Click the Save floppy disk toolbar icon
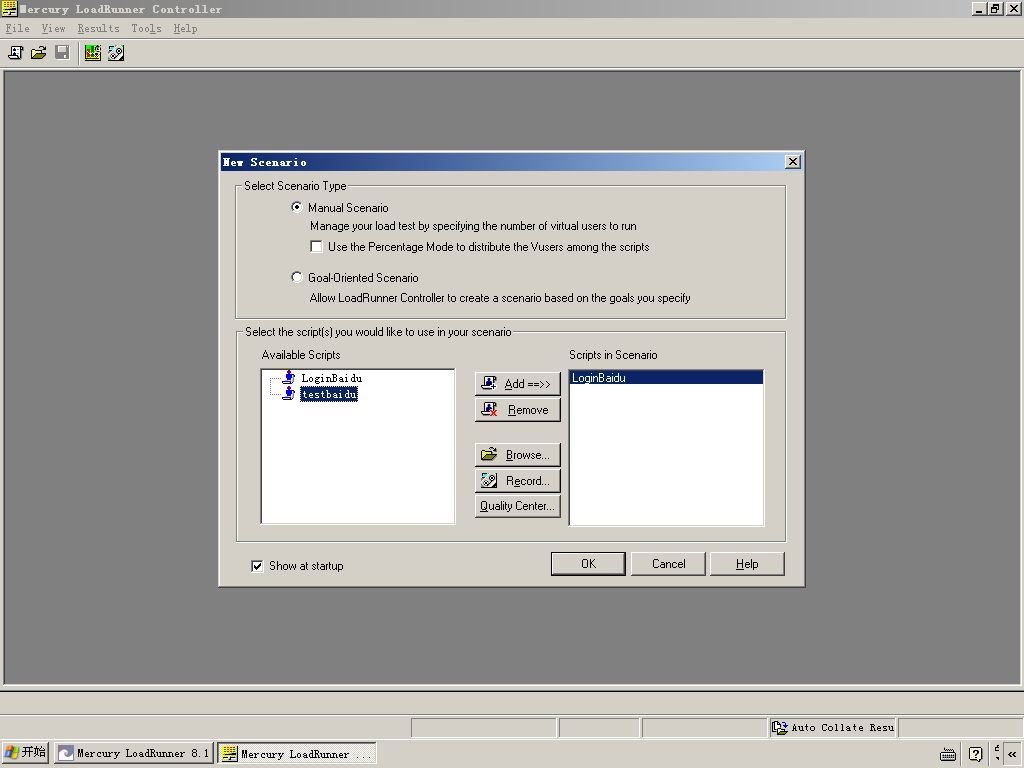 (62, 53)
